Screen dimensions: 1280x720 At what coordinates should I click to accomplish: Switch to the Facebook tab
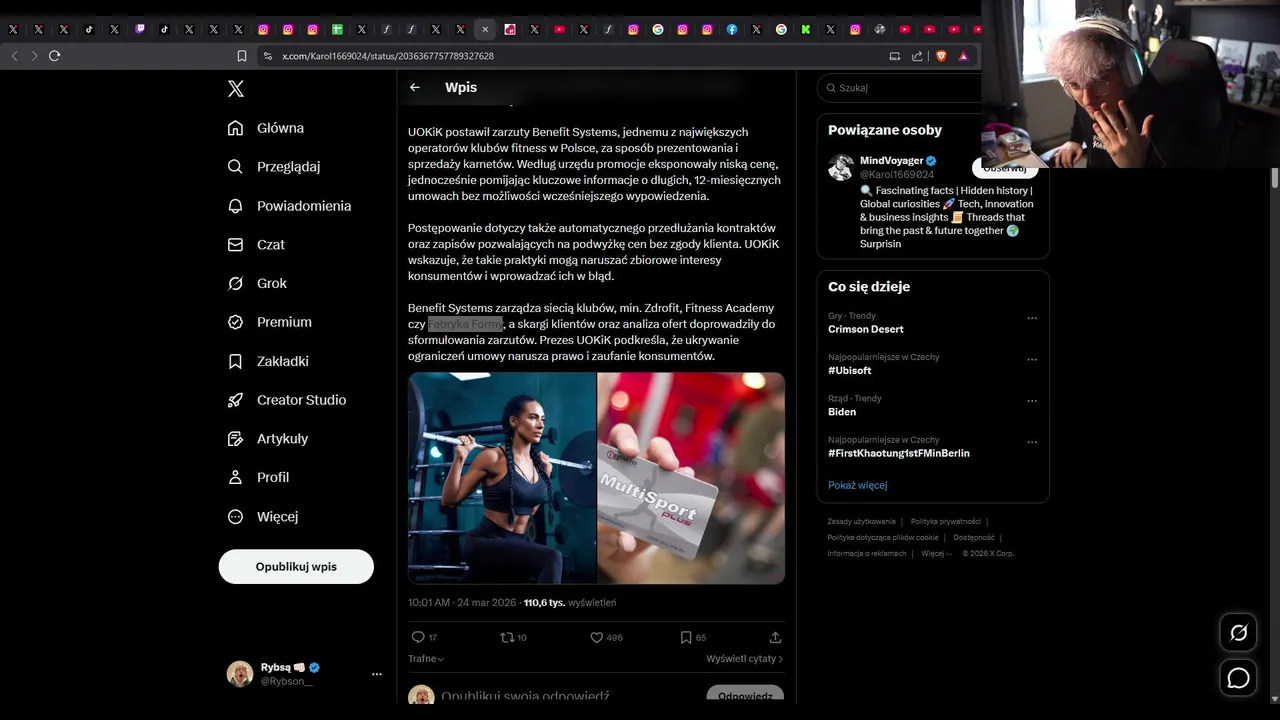click(x=732, y=30)
